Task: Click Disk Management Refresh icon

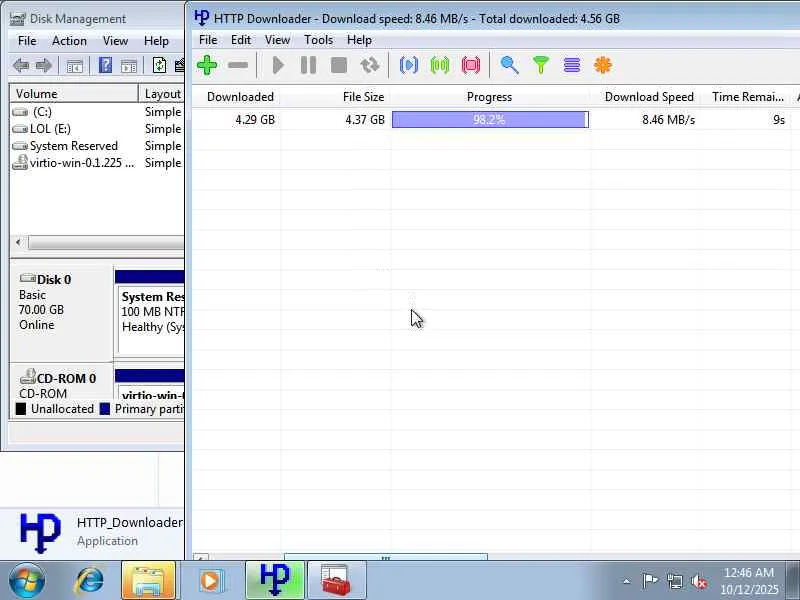Action: coord(159,65)
